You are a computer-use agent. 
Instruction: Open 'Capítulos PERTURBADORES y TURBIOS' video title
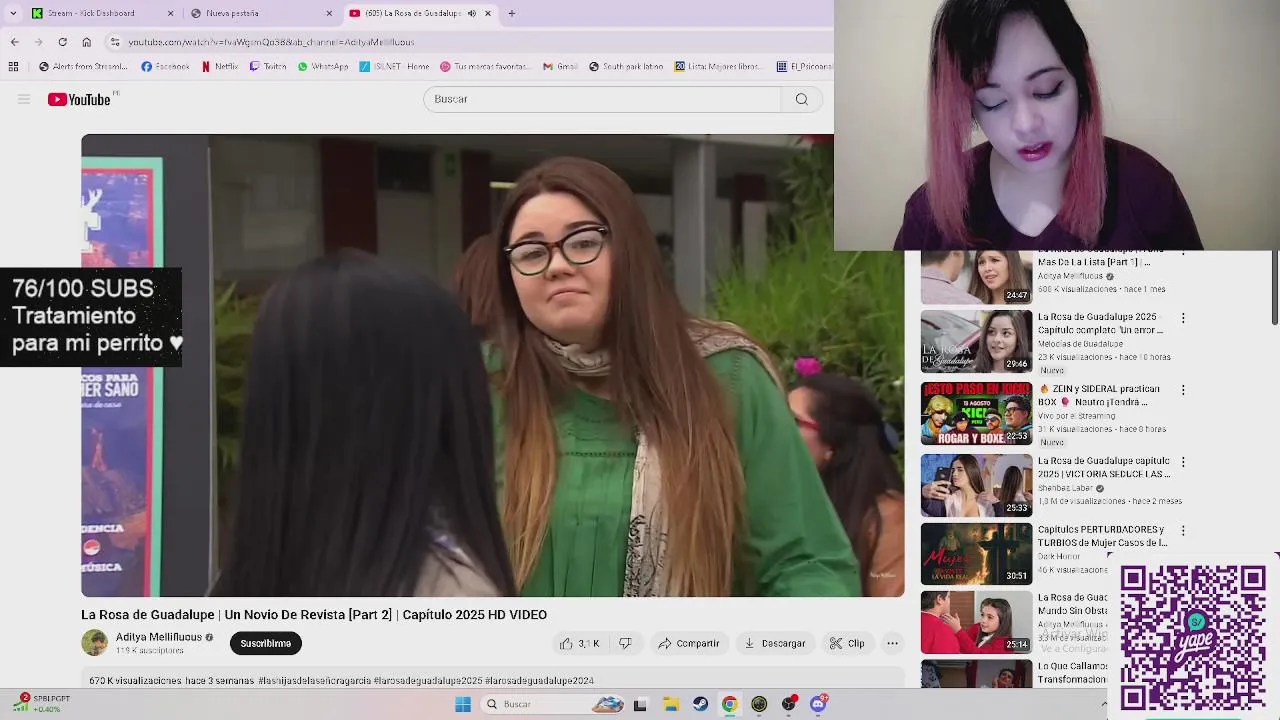coord(1102,536)
